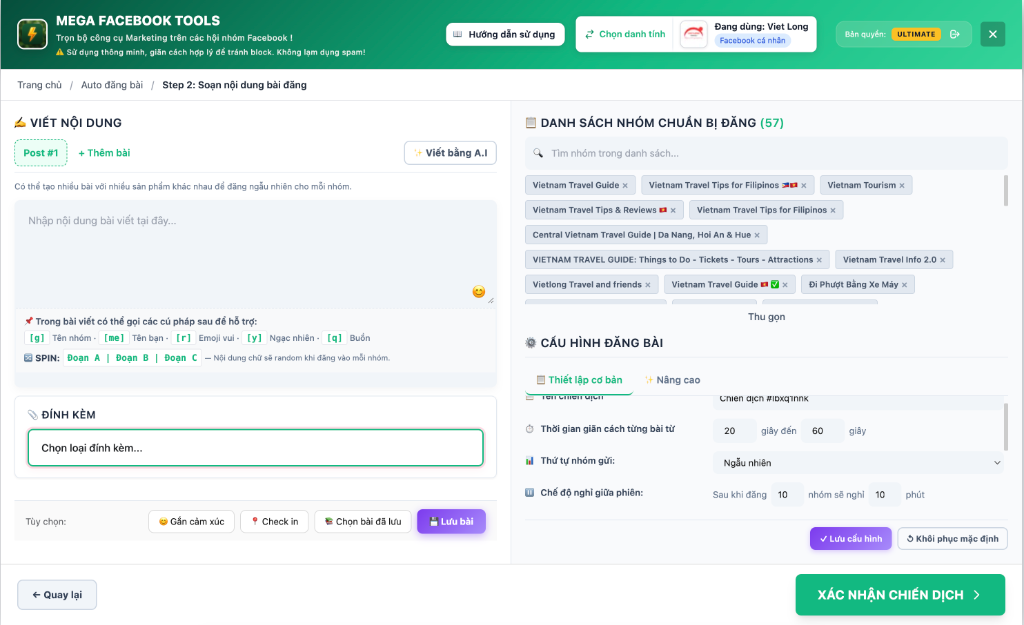Click the post content text area
1024x625 pixels.
[255, 253]
